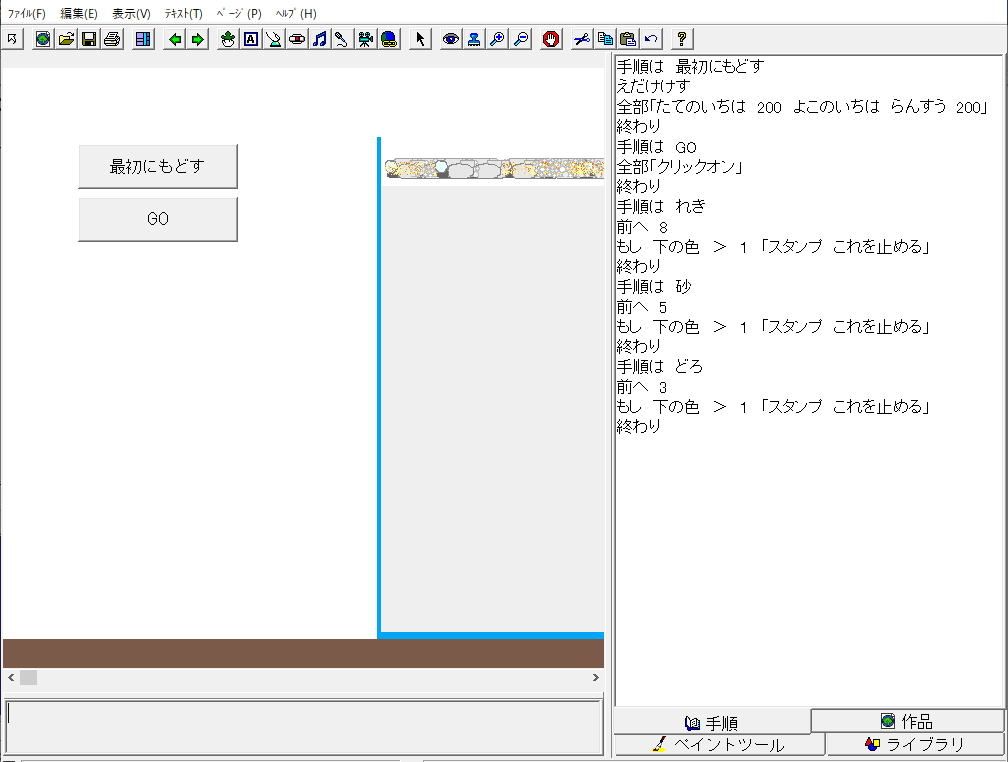Viewport: 1008px width, 762px height.
Task: Click the scissors cut icon
Action: click(581, 39)
